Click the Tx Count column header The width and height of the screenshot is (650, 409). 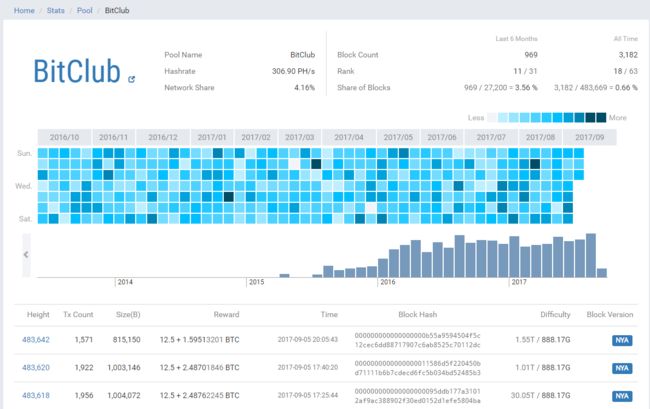tap(78, 315)
